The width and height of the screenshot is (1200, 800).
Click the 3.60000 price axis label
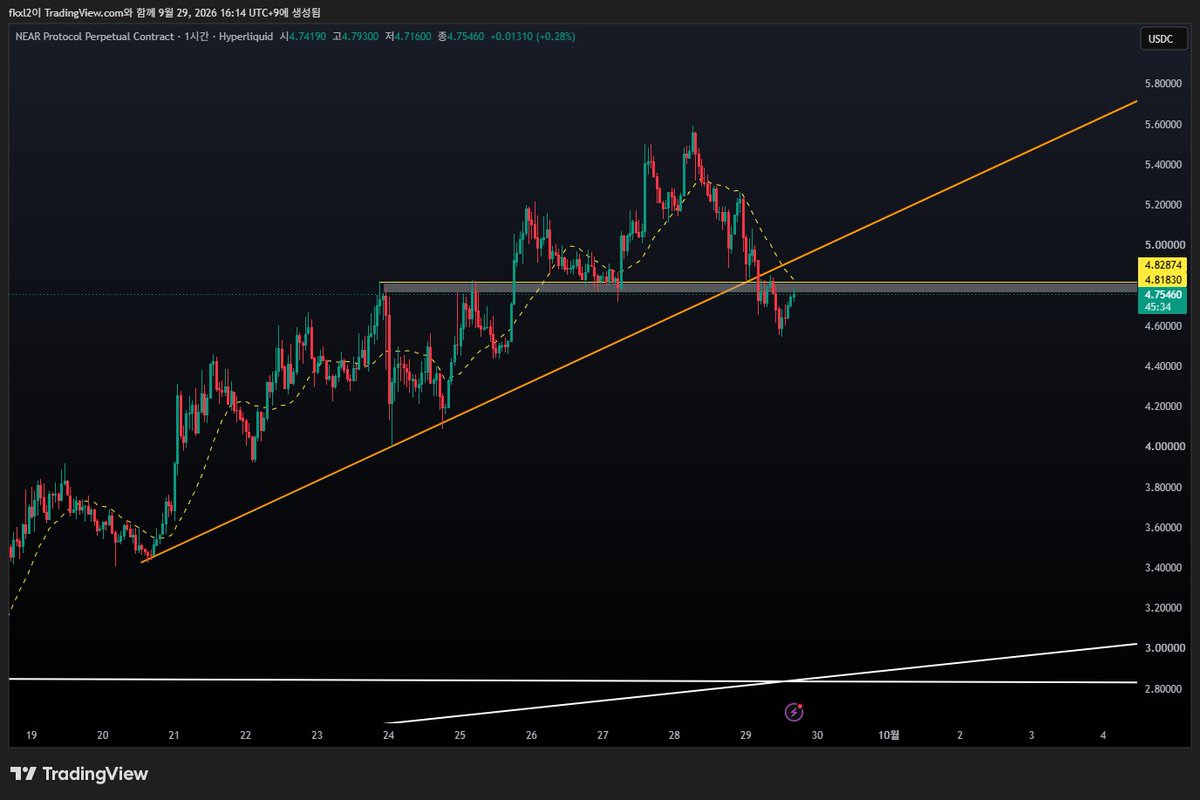1163,528
